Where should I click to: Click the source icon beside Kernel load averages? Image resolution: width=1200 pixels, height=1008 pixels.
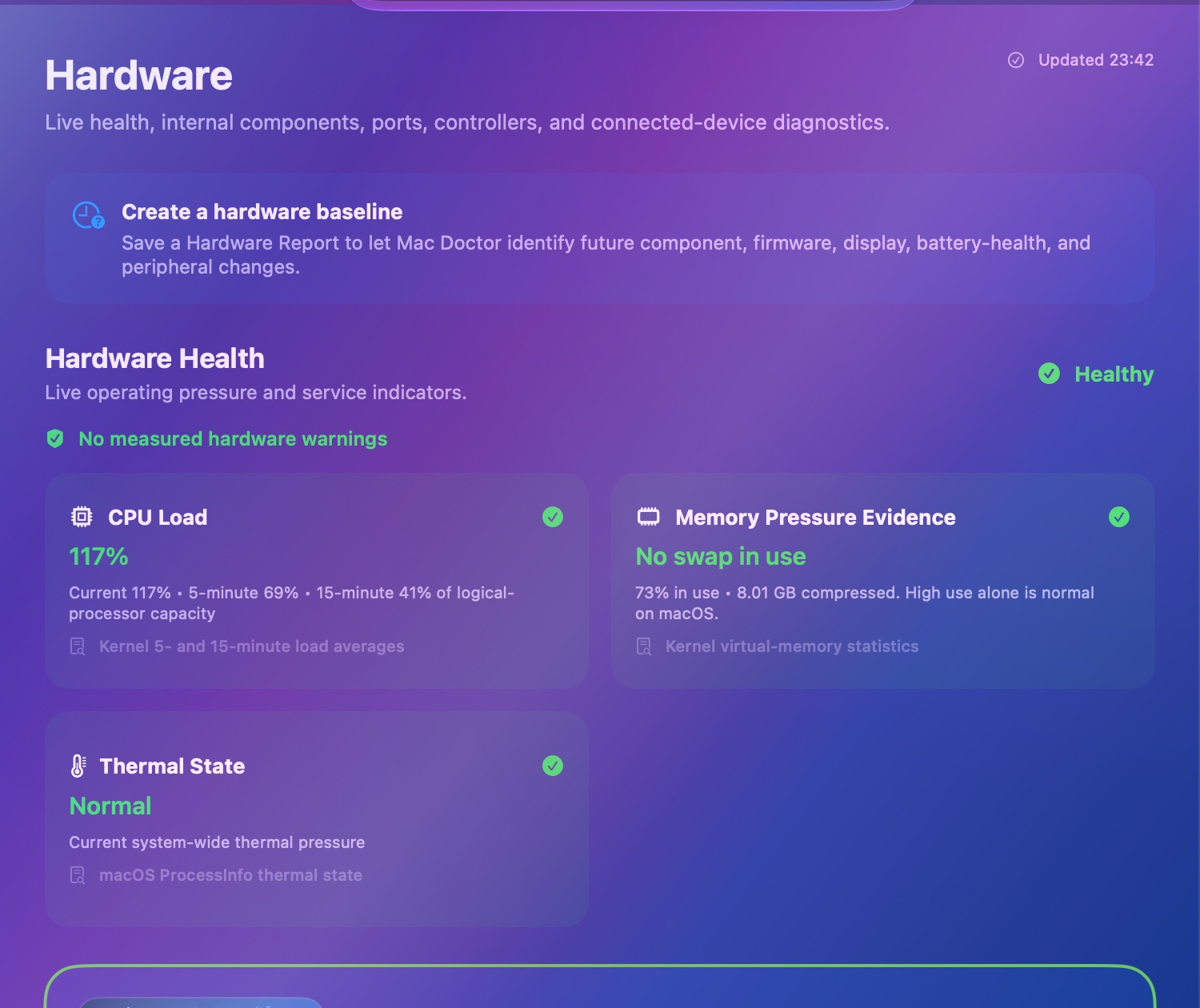78,646
